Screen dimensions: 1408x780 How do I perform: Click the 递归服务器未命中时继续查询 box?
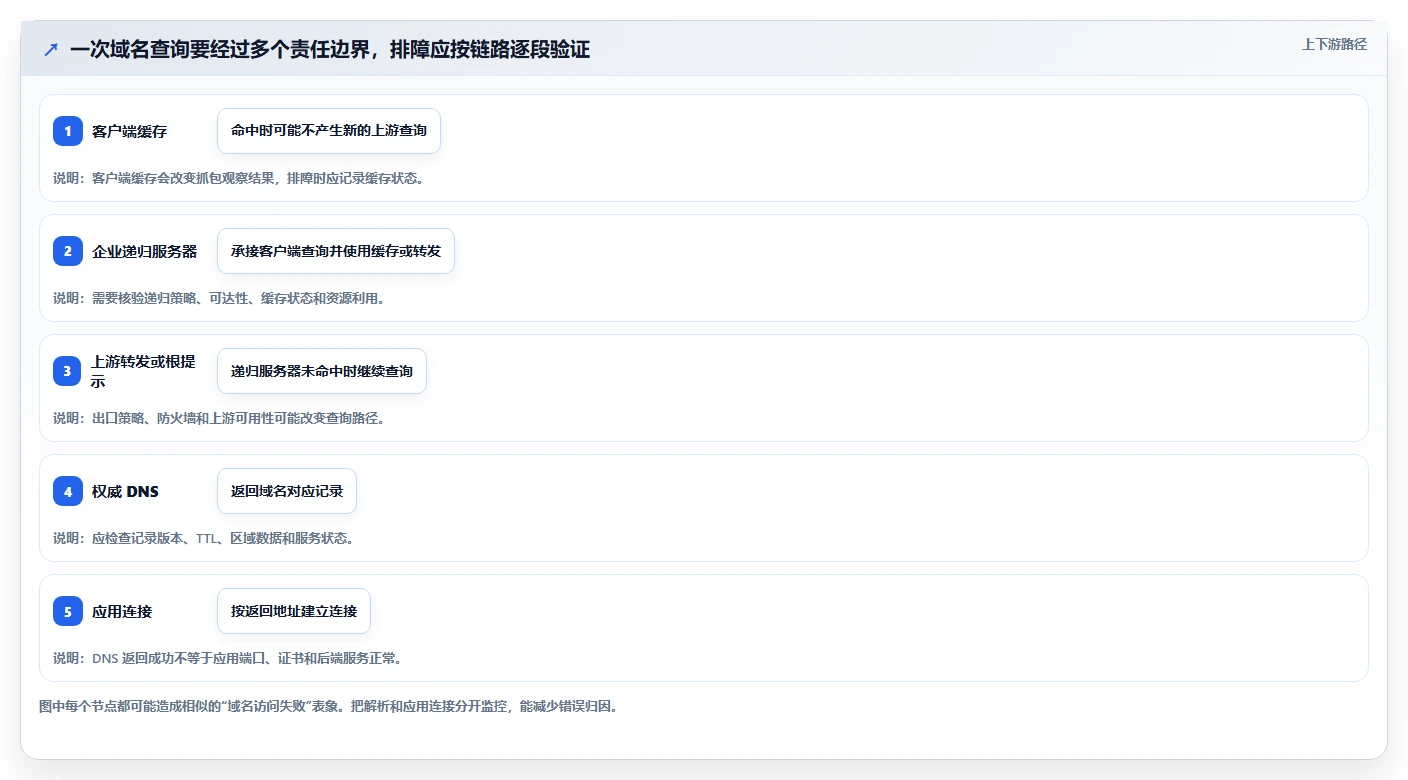(322, 371)
